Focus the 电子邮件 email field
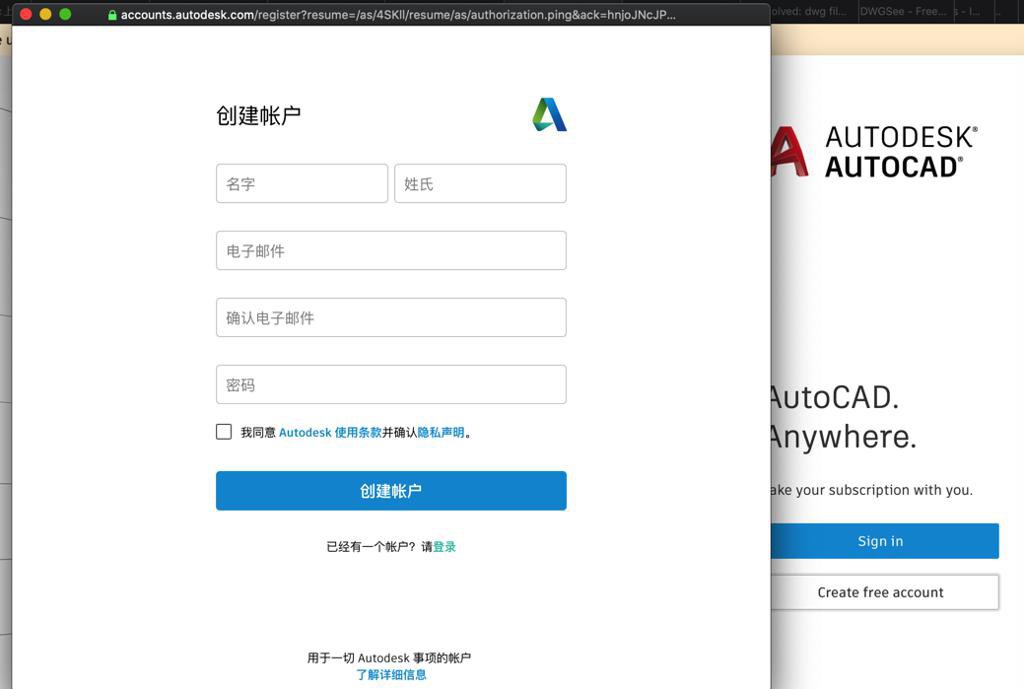1024x689 pixels. (391, 251)
